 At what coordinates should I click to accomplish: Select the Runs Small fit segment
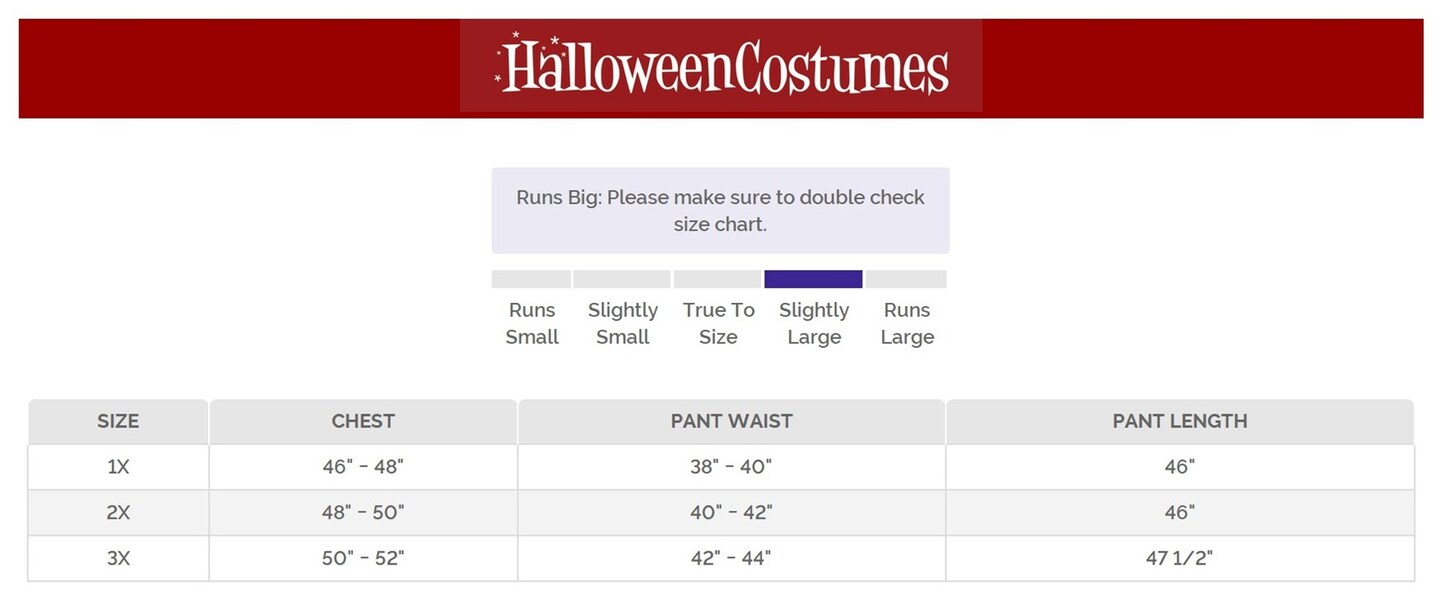point(531,279)
